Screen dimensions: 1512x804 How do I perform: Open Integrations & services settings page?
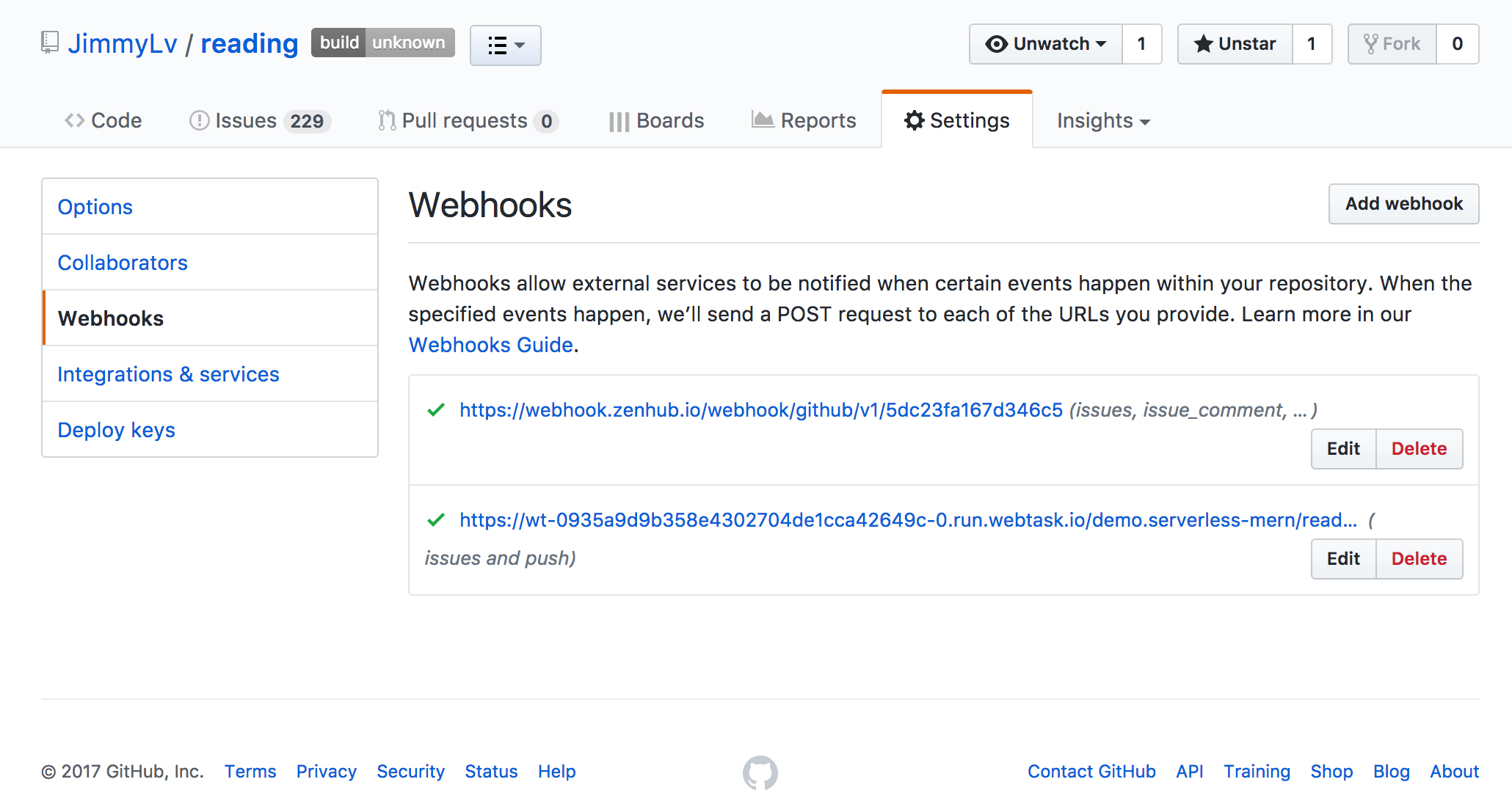coord(168,374)
